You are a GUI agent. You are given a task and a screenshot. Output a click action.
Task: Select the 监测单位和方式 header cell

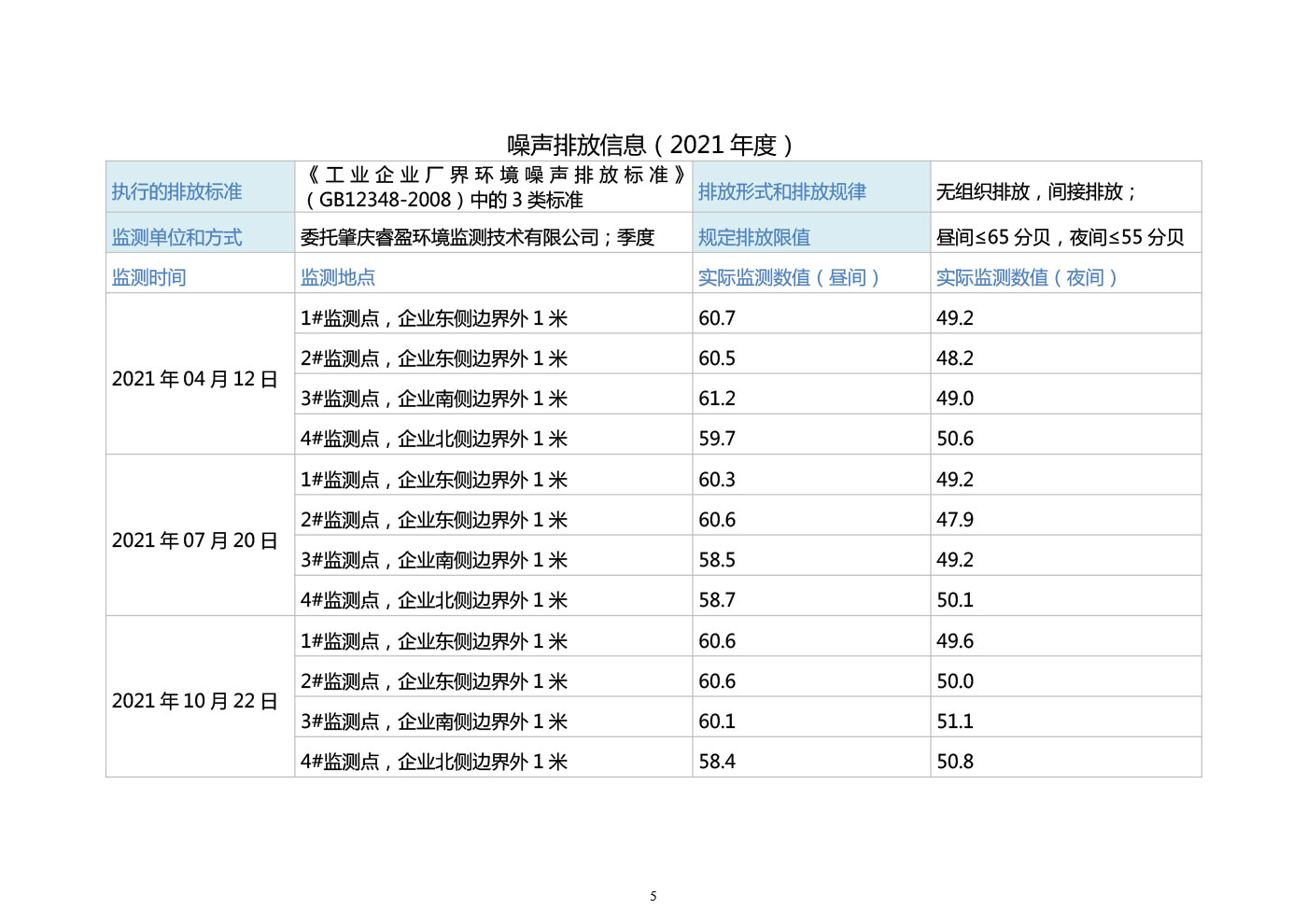click(201, 232)
